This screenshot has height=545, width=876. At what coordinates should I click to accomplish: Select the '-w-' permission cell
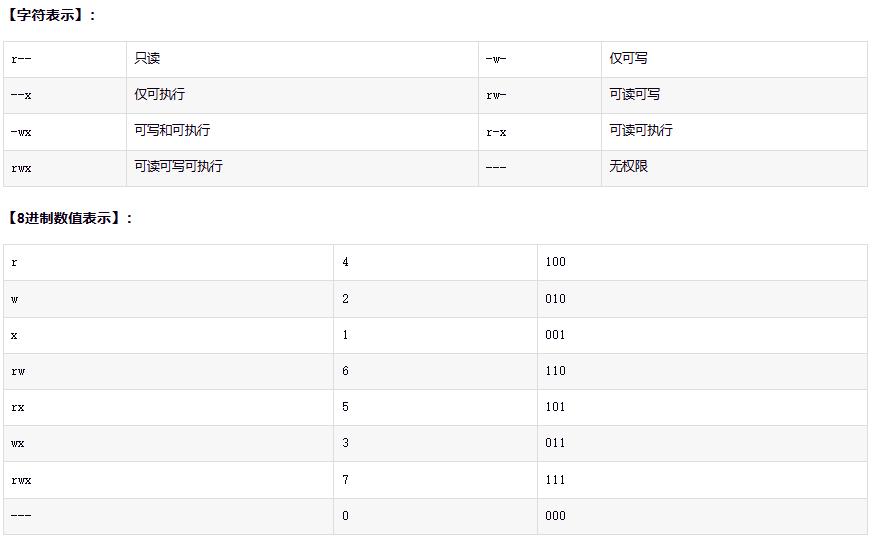[x=496, y=59]
